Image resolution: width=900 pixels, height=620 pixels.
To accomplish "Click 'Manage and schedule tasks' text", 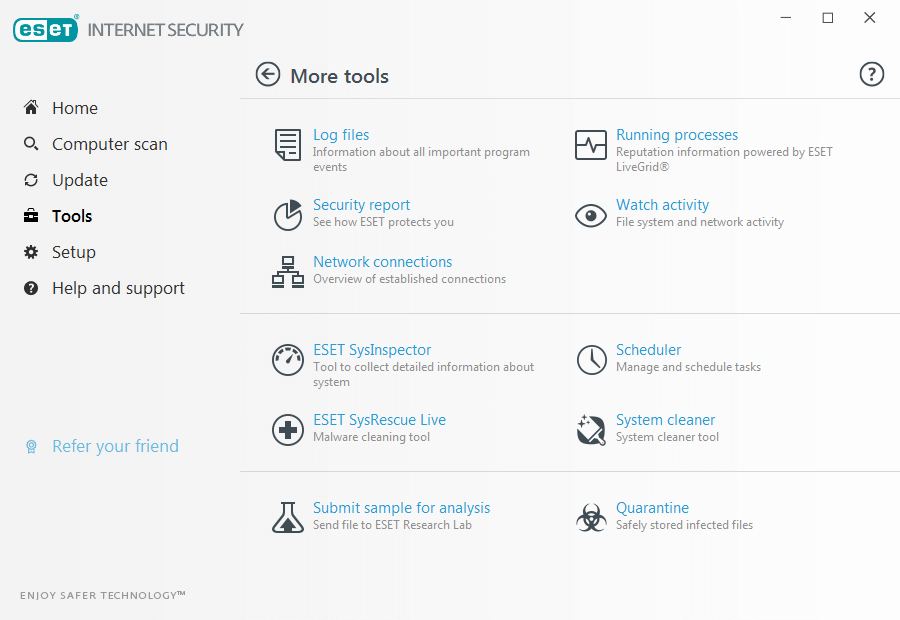I will pyautogui.click(x=688, y=367).
